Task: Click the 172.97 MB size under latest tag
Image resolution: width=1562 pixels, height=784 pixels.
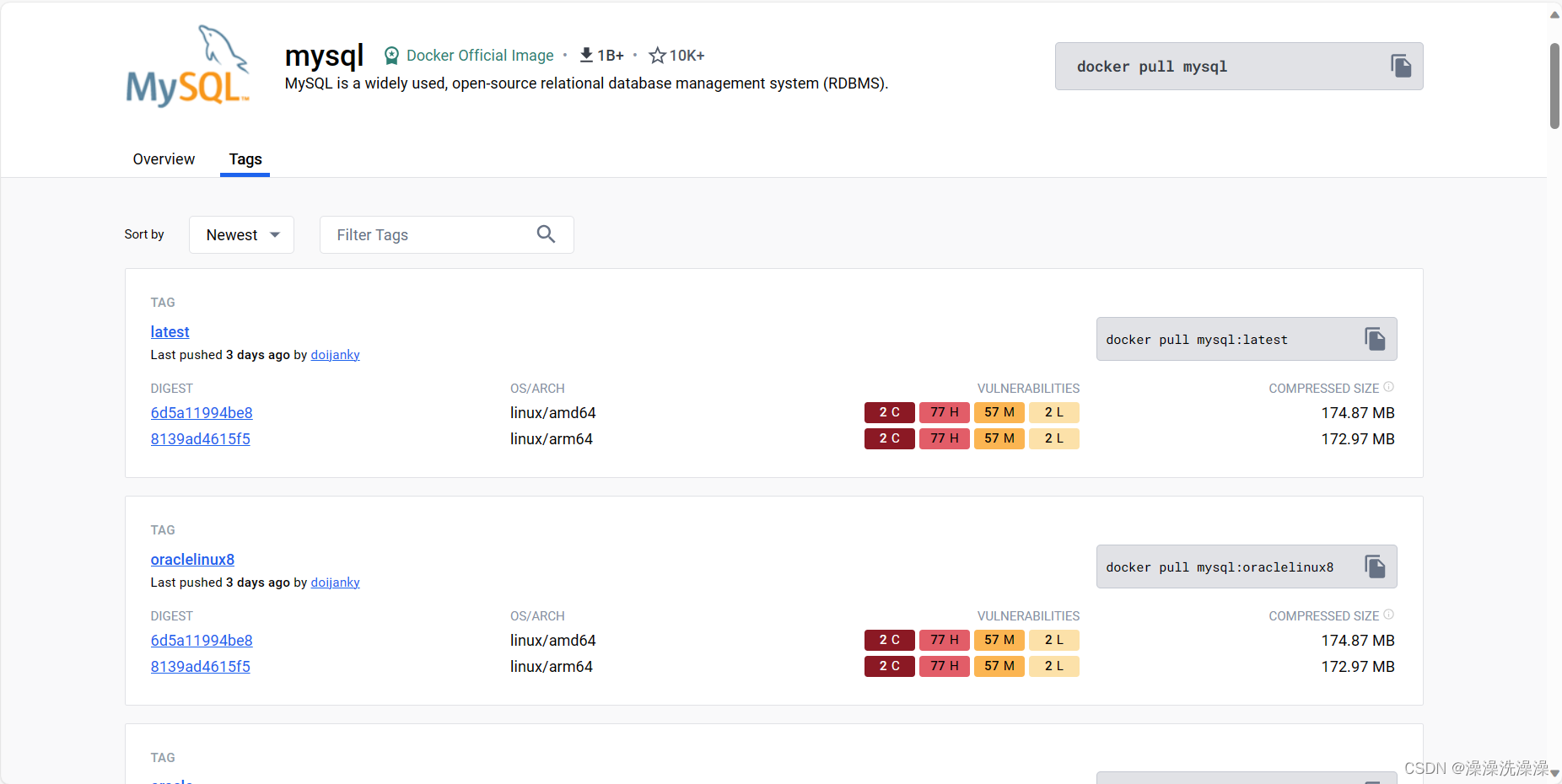Action: pos(1358,438)
